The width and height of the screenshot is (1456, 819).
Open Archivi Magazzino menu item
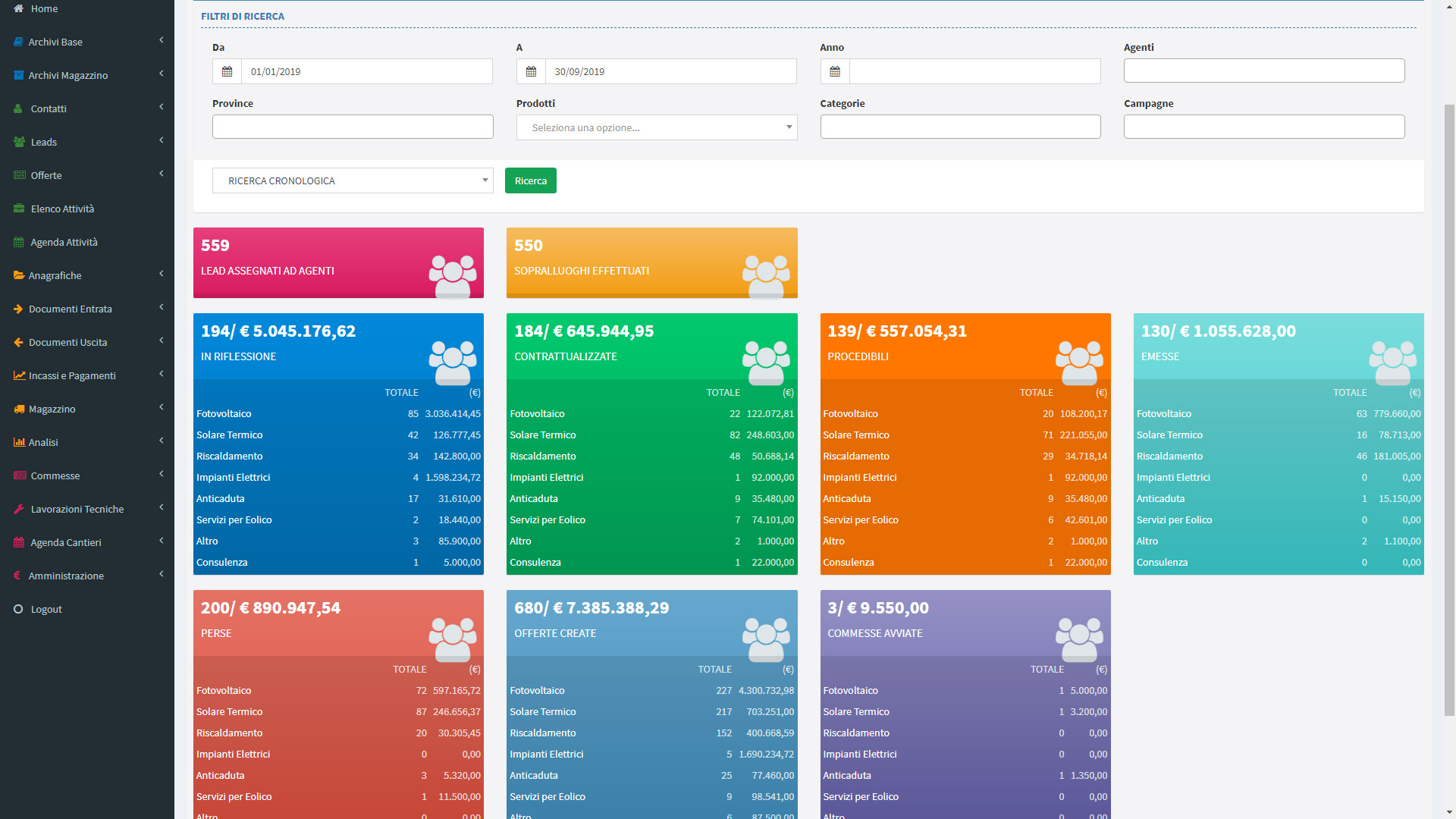point(87,75)
